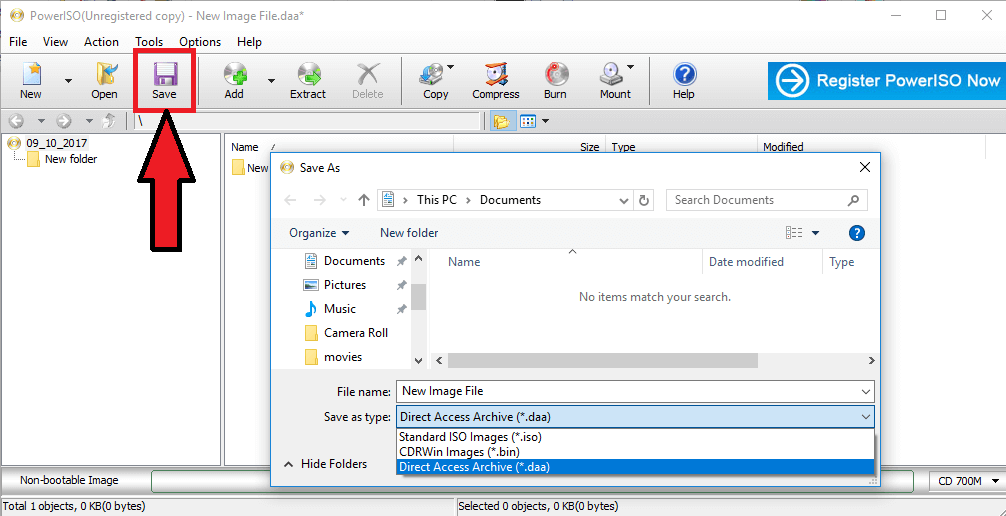The width and height of the screenshot is (1006, 516).
Task: Click the PowerISO path address field
Action: pos(308,121)
